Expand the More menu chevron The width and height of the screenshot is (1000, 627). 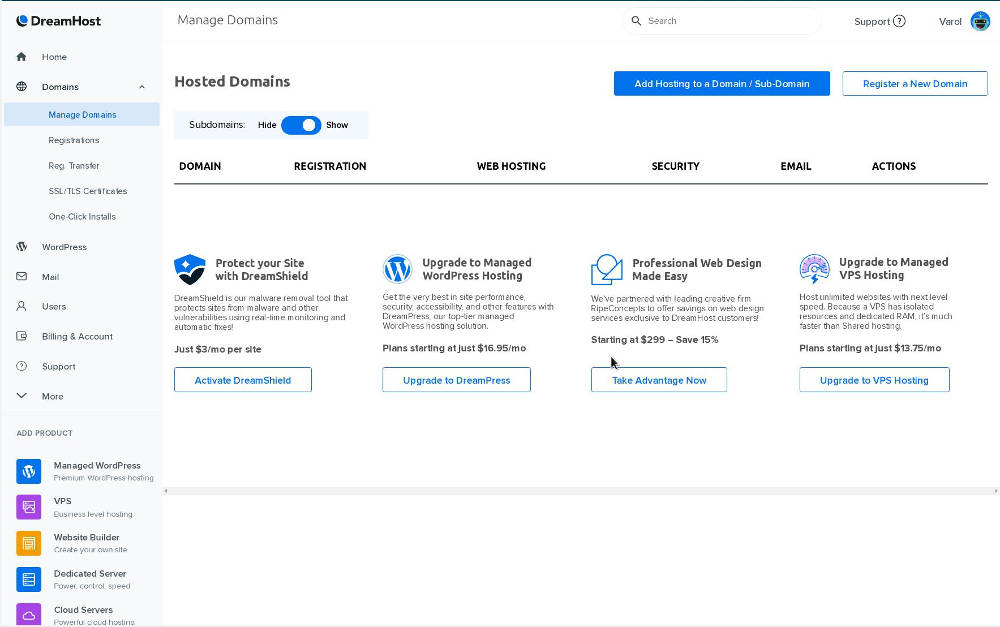pos(22,395)
